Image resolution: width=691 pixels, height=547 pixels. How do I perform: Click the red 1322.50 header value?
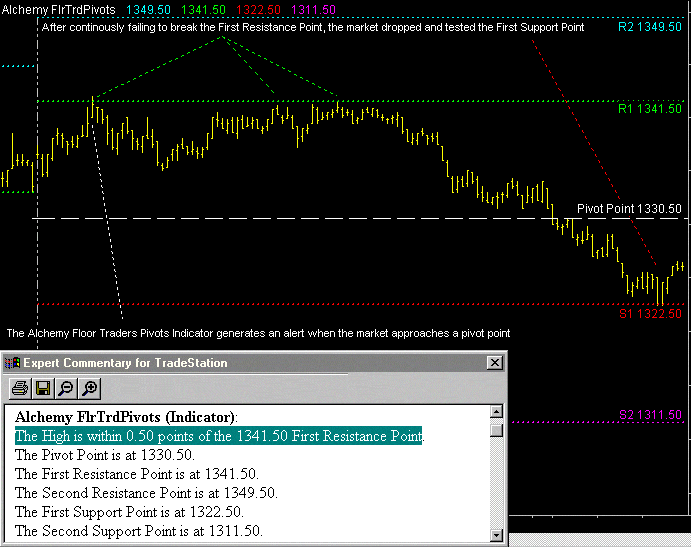(258, 10)
